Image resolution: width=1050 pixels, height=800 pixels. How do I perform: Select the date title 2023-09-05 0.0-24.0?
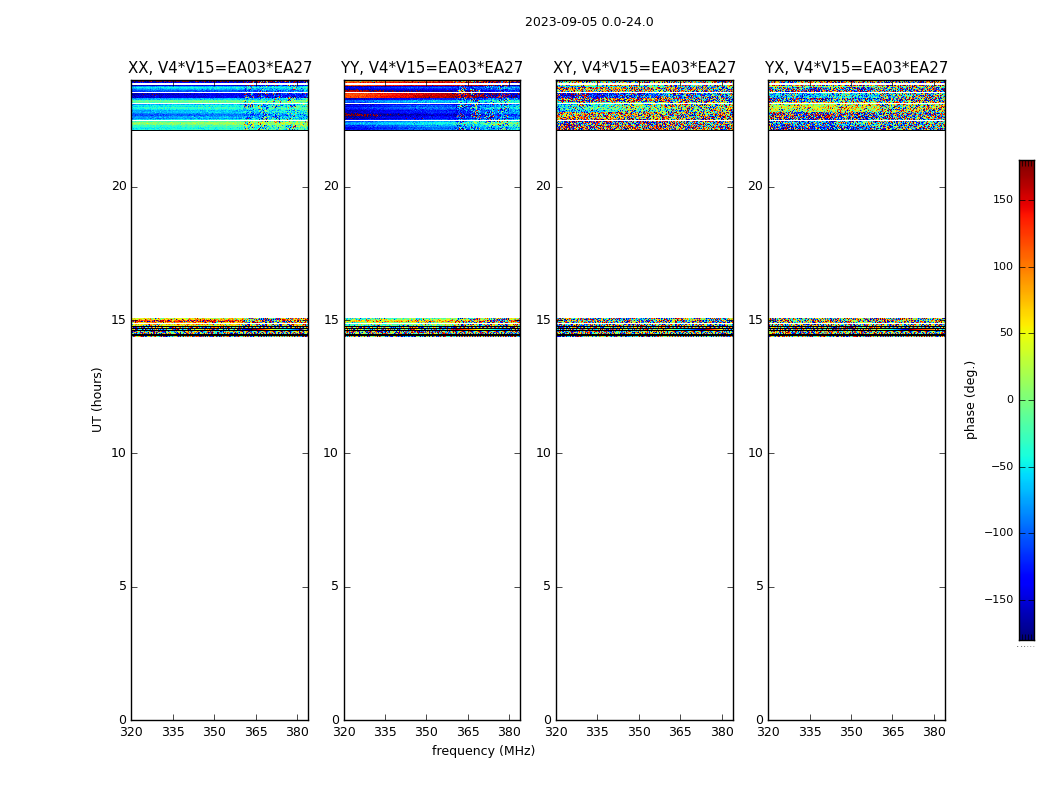[x=589, y=22]
